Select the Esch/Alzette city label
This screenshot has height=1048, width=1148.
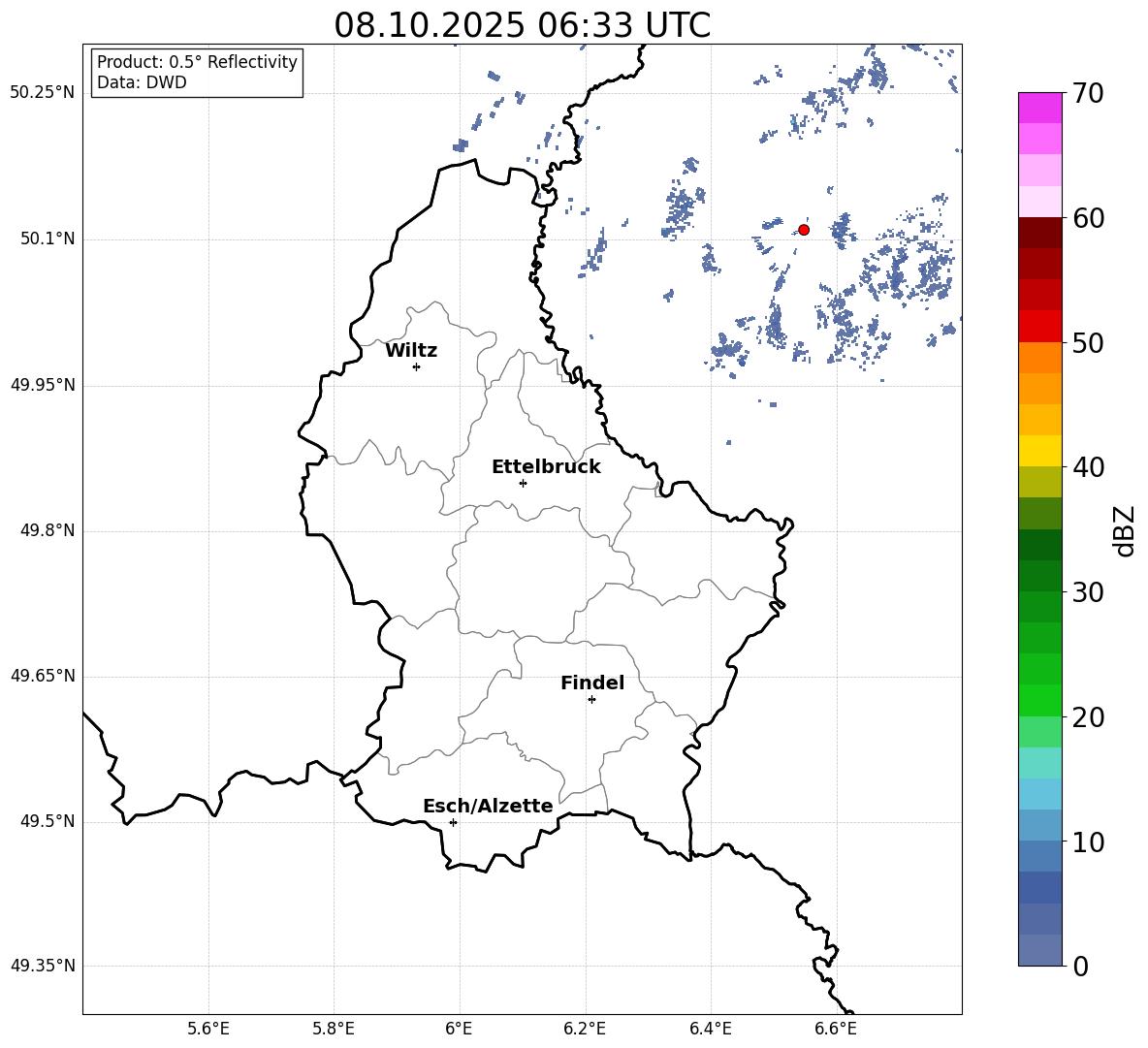488,807
